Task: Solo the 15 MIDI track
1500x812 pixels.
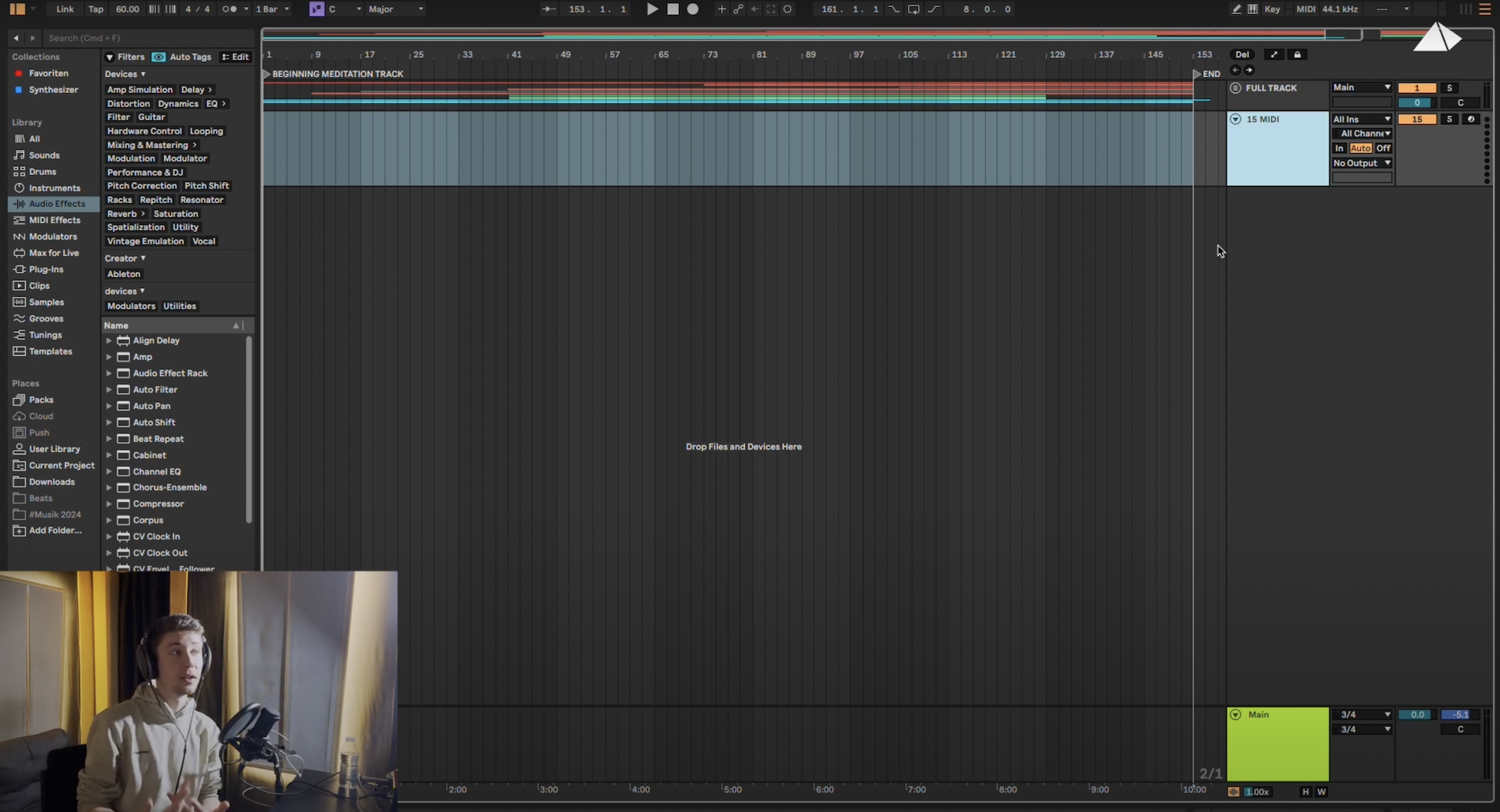Action: 1449,119
